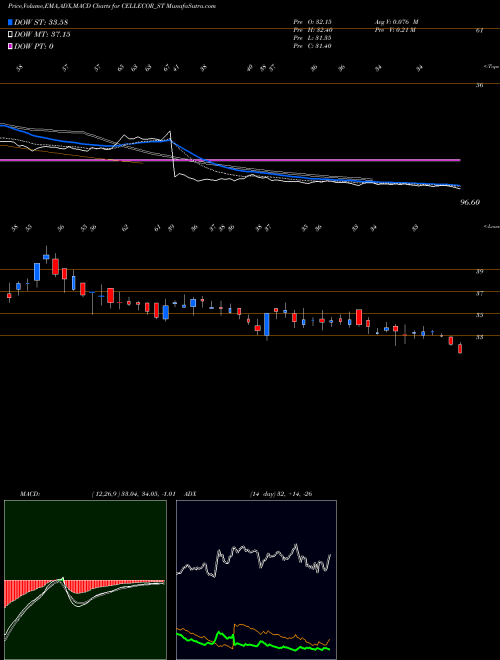
Task: Click the 'Pre H: 32.40' value
Action: click(312, 30)
